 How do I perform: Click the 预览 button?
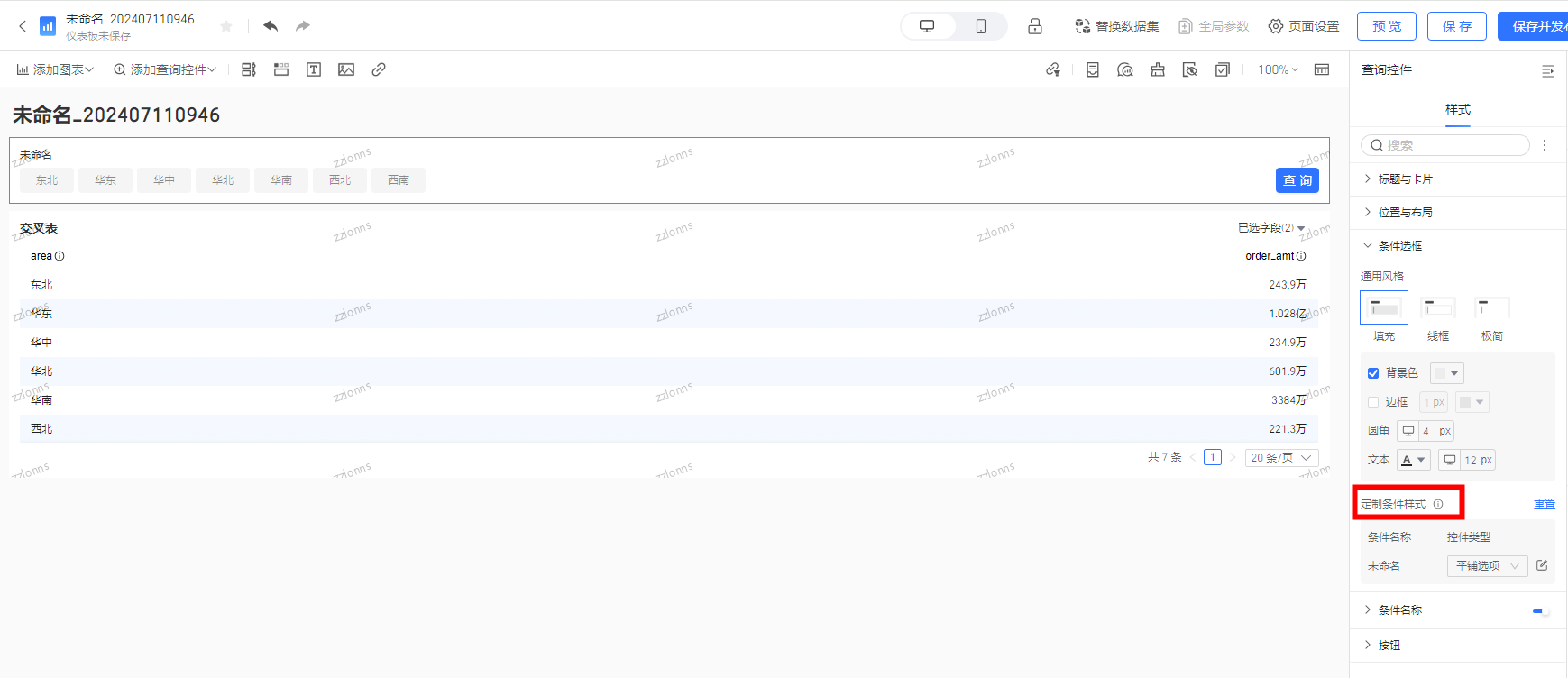pos(1386,26)
